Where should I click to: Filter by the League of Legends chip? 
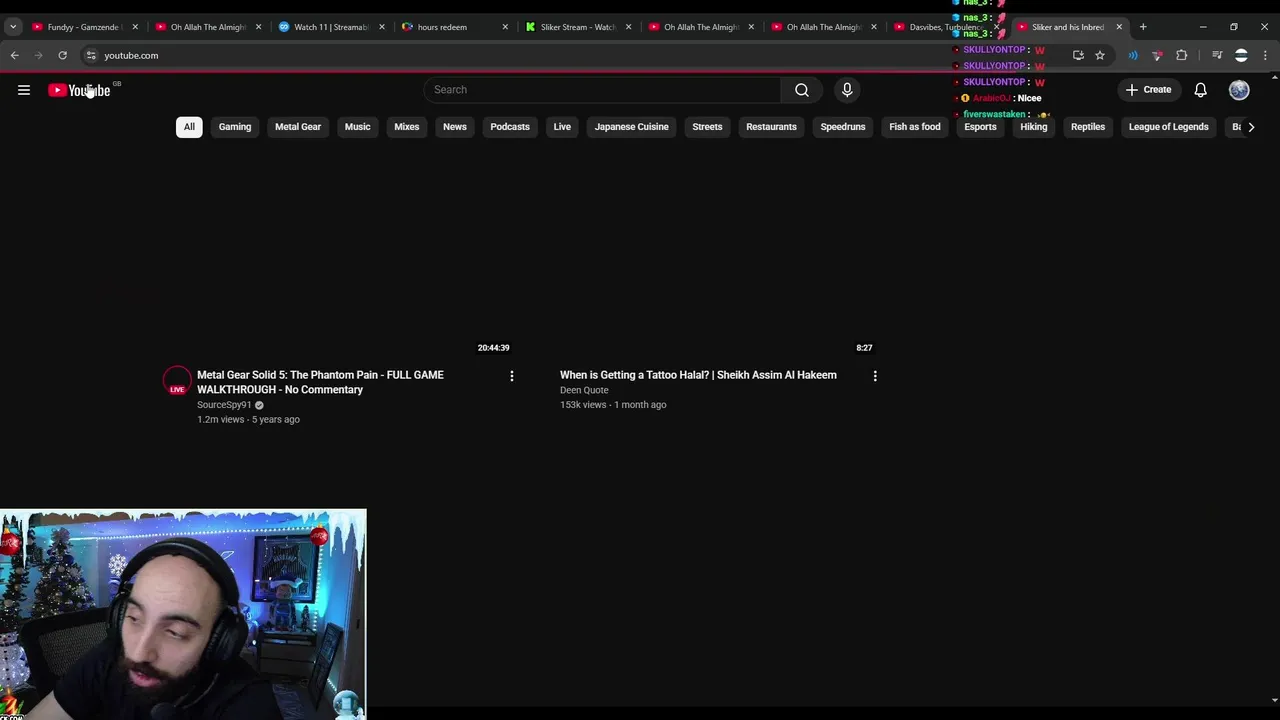point(1169,127)
